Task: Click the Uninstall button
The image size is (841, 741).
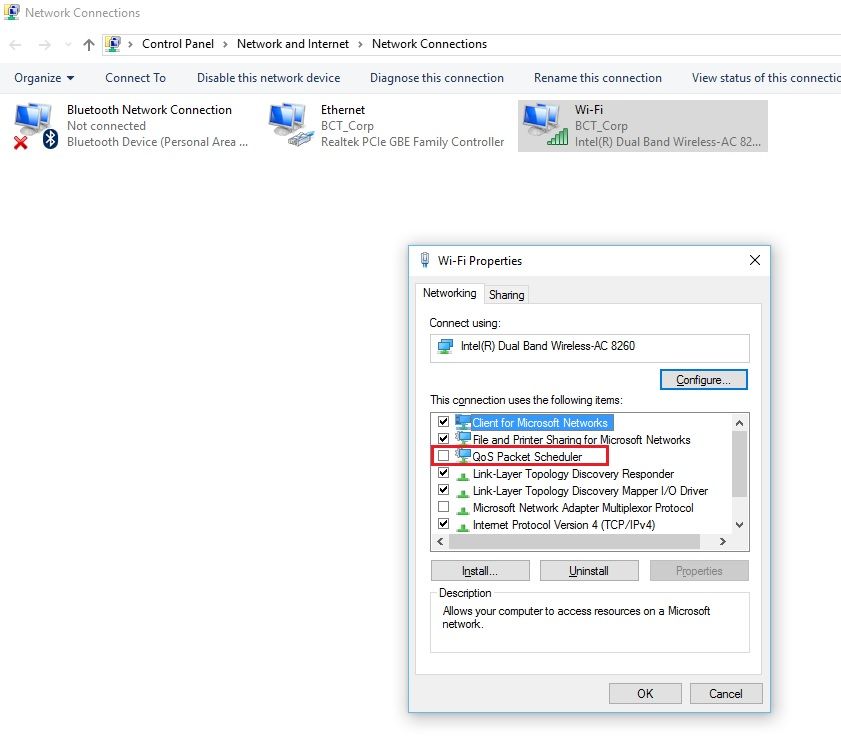Action: 589,571
